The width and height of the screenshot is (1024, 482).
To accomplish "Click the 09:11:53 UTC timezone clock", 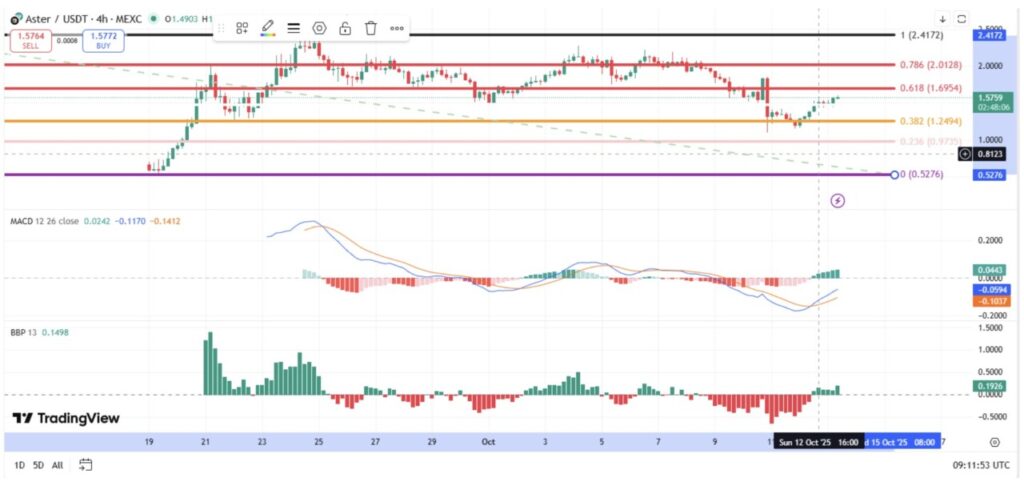I will point(986,465).
